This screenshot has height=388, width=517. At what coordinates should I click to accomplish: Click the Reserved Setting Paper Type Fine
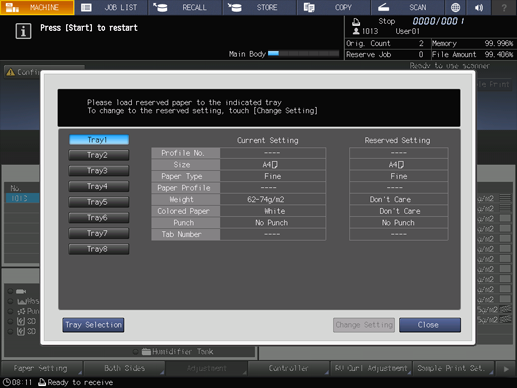pos(399,176)
